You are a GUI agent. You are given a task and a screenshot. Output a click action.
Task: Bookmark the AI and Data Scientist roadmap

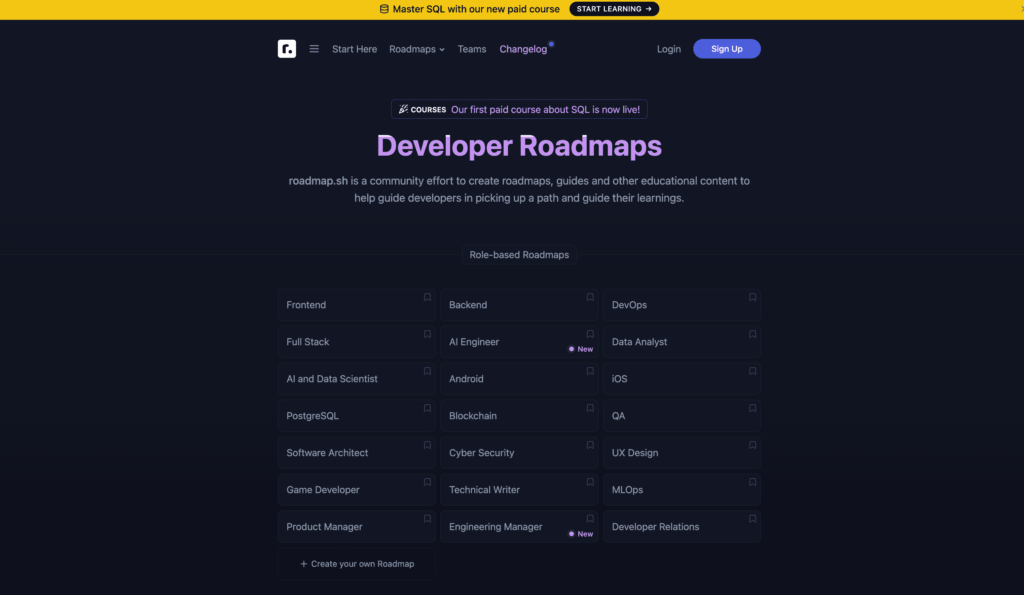click(427, 371)
